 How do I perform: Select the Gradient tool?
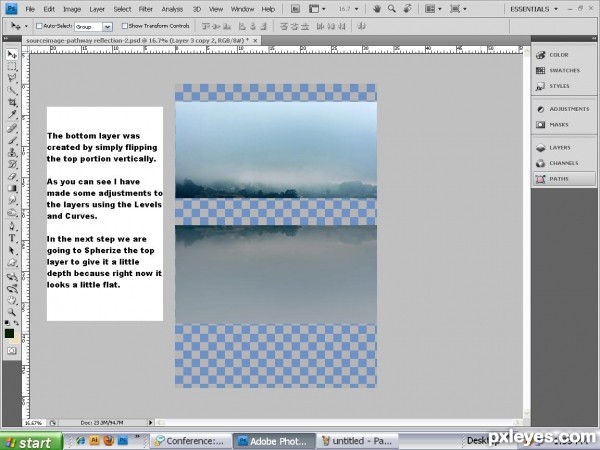click(x=12, y=188)
